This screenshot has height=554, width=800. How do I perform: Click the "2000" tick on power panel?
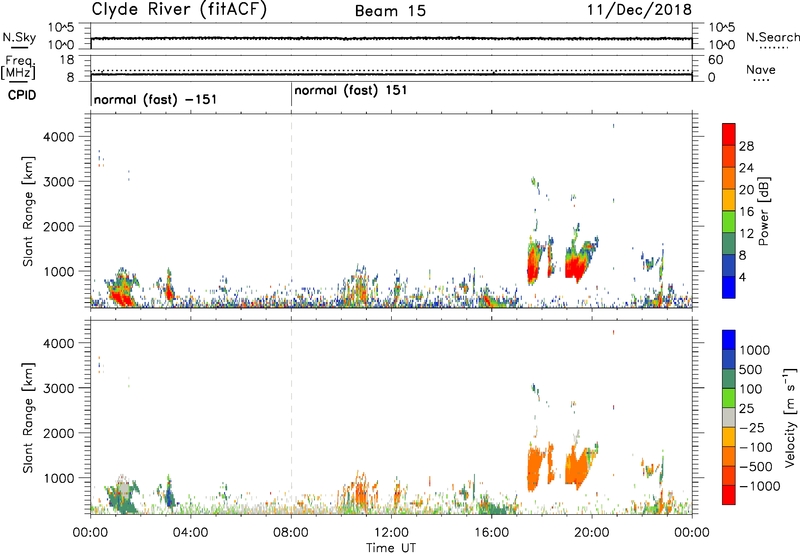(59, 226)
